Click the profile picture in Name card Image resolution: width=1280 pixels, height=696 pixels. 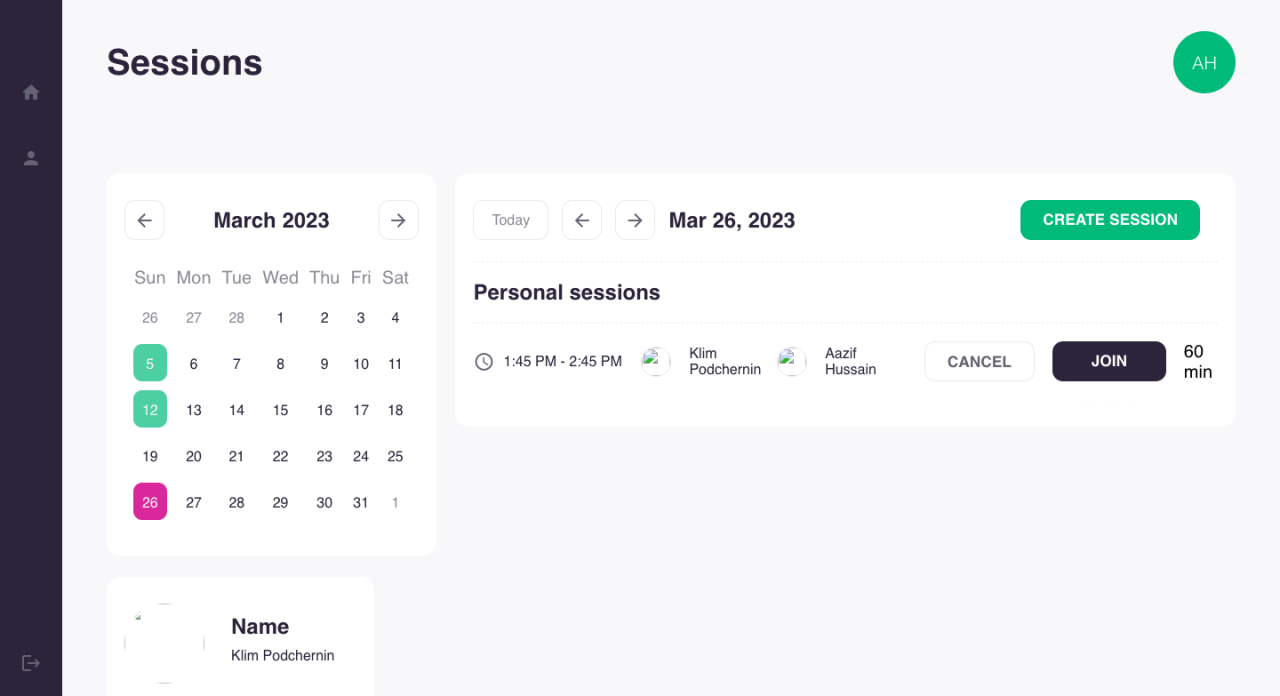tap(164, 642)
